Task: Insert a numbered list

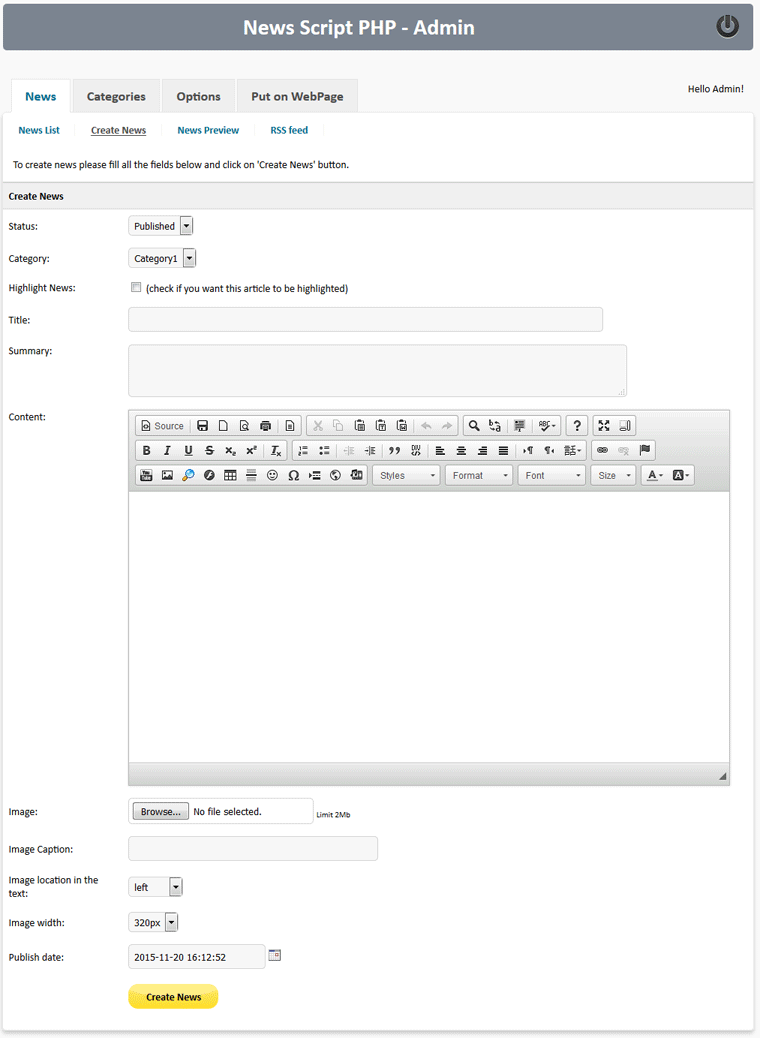Action: pyautogui.click(x=303, y=450)
